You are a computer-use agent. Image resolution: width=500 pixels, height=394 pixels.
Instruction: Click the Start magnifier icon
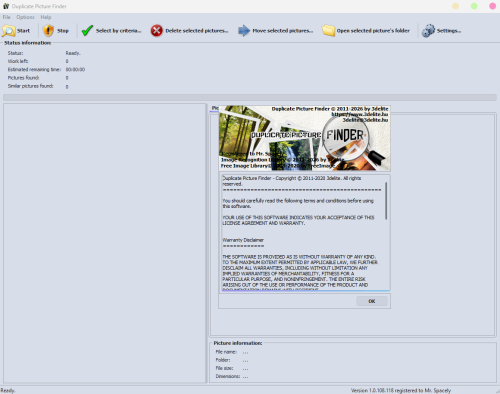coord(9,31)
